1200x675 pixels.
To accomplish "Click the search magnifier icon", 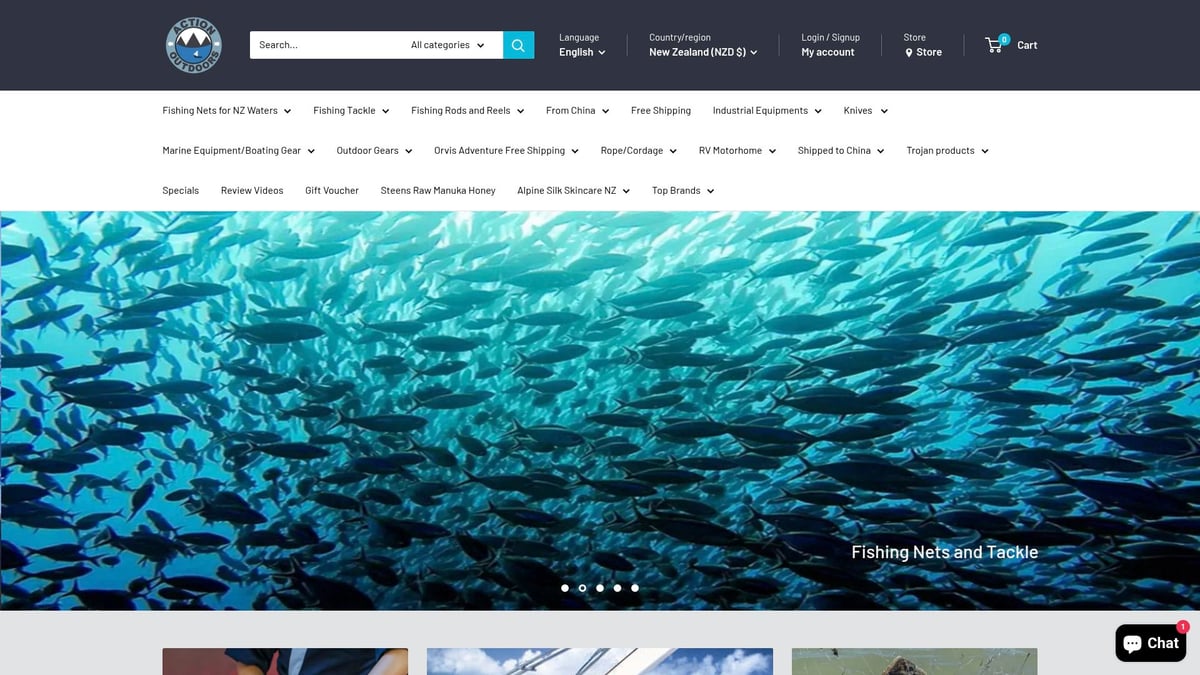I will pyautogui.click(x=518, y=45).
